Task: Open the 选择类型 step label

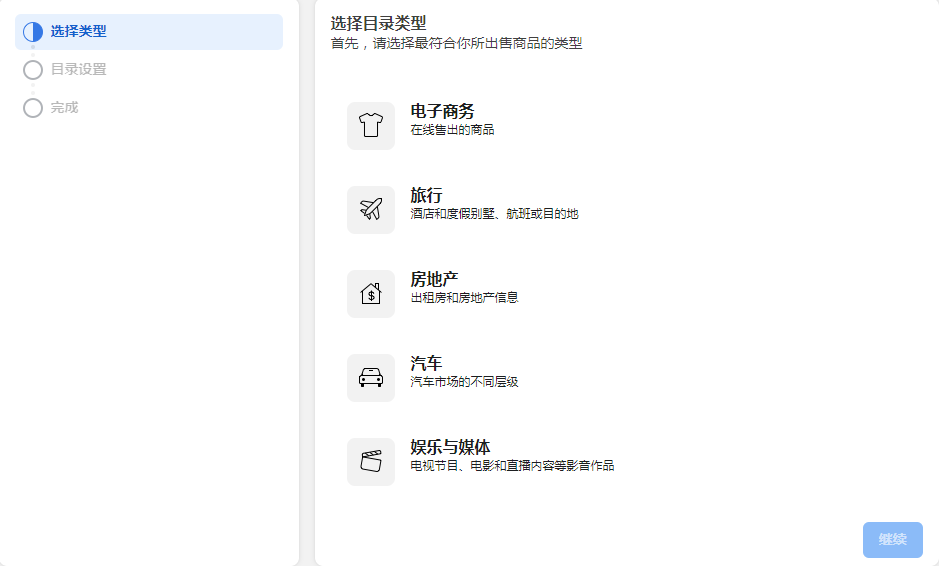Action: [78, 32]
